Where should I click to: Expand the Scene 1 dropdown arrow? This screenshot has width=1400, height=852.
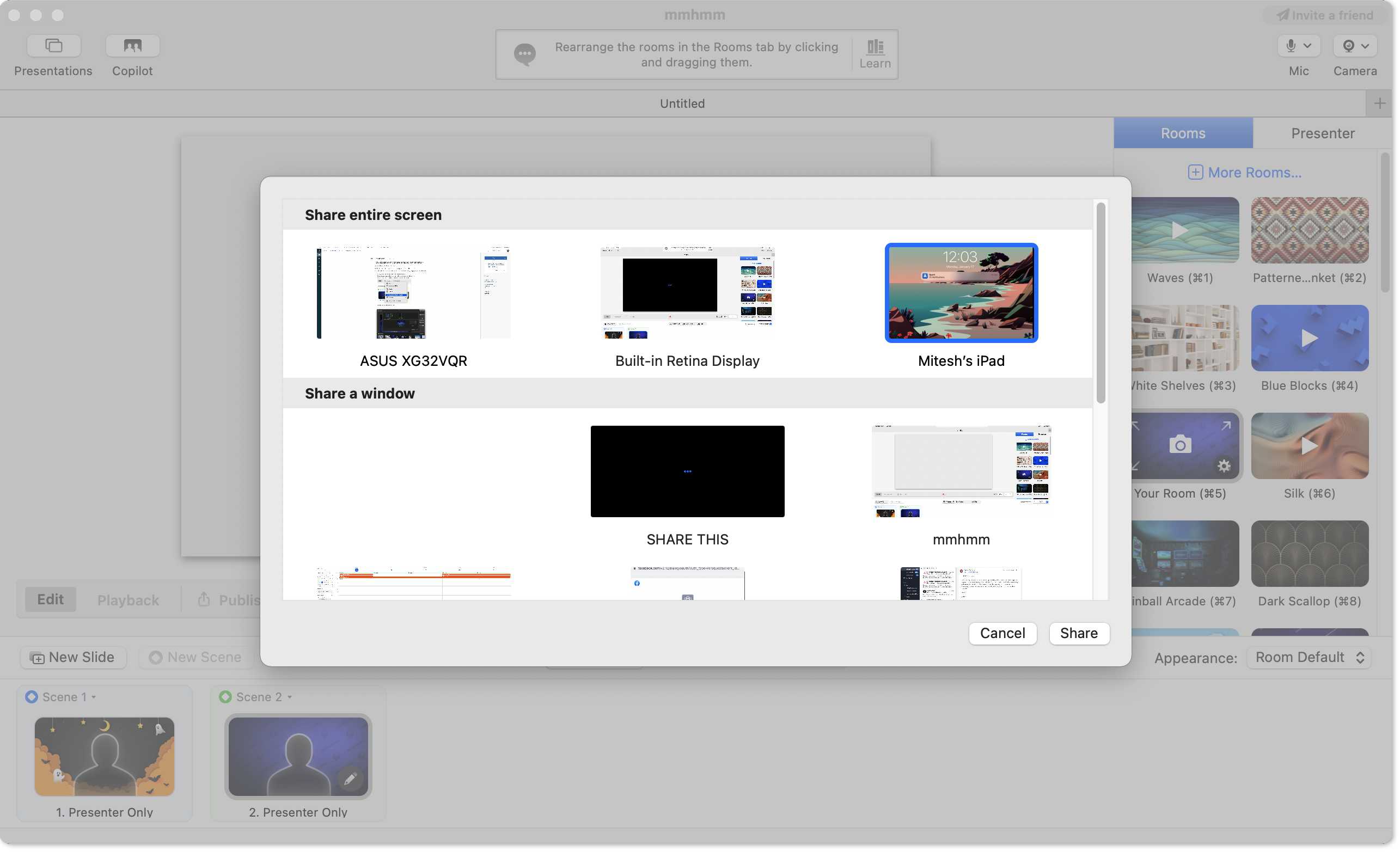[94, 697]
